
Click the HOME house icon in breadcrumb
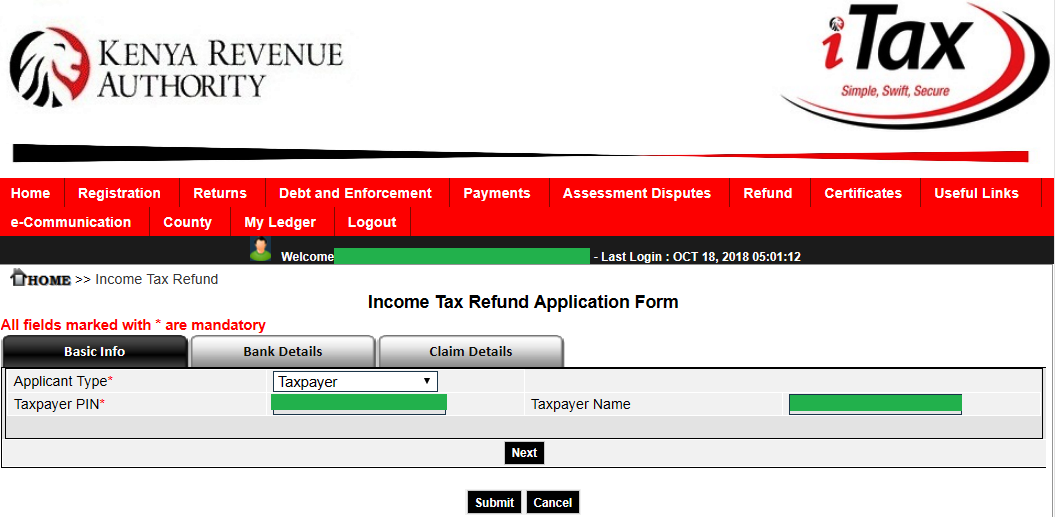click(41, 278)
